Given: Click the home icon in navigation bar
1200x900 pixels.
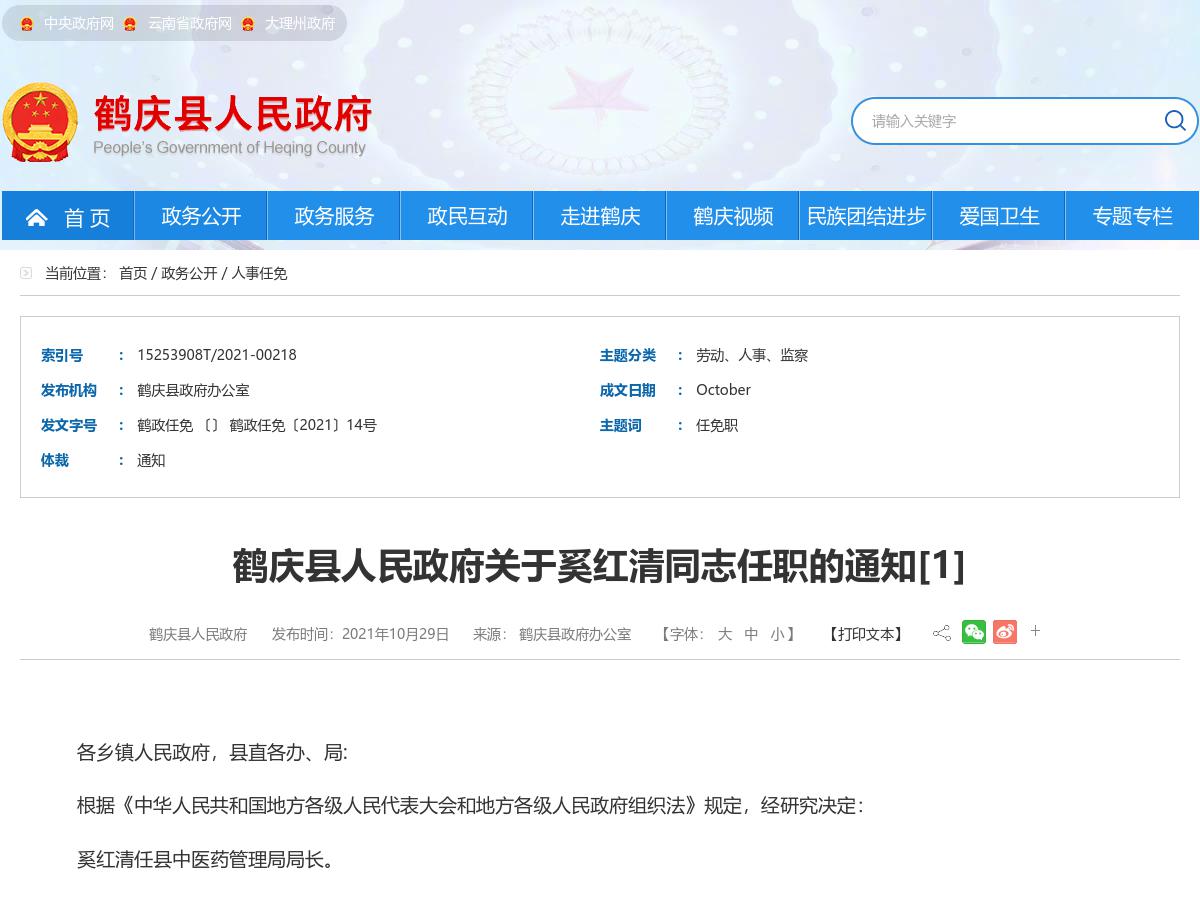Looking at the screenshot, I should (37, 216).
